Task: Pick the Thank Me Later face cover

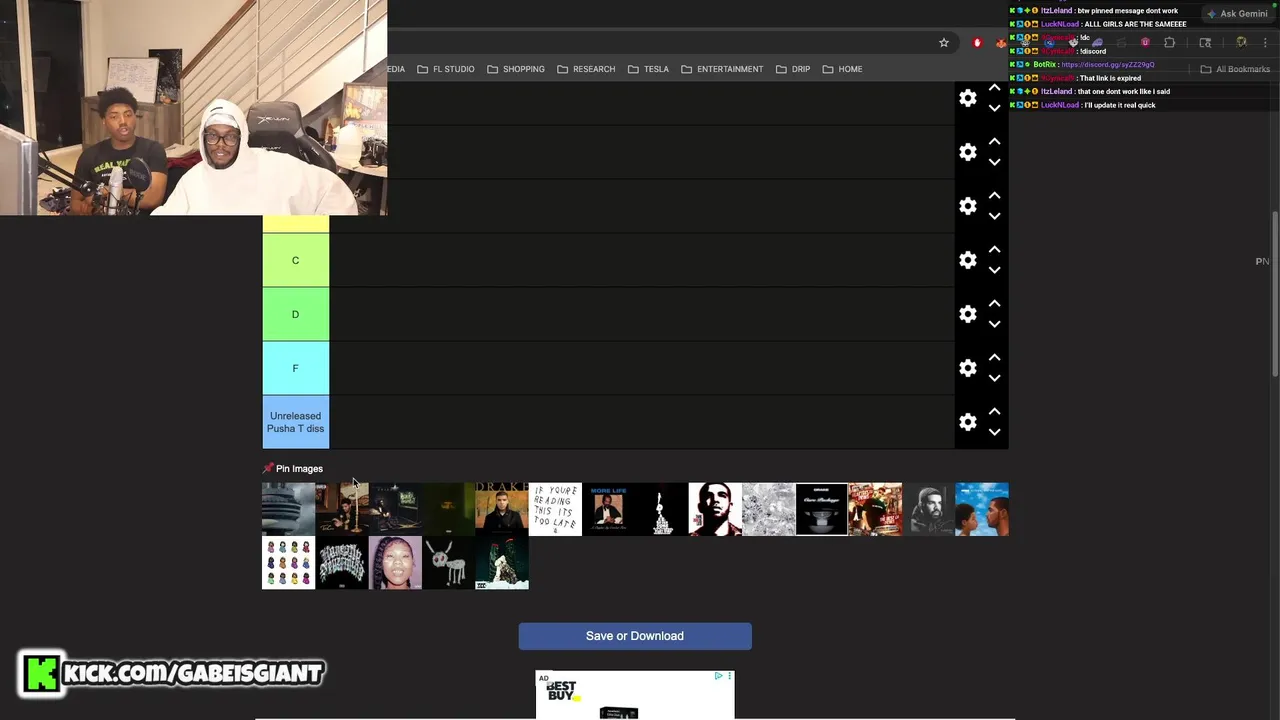Action: pyautogui.click(x=715, y=509)
